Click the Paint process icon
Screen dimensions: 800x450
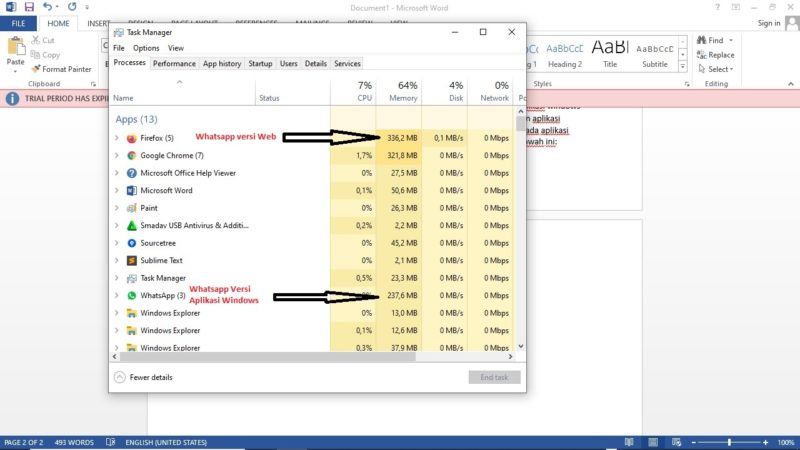132,208
